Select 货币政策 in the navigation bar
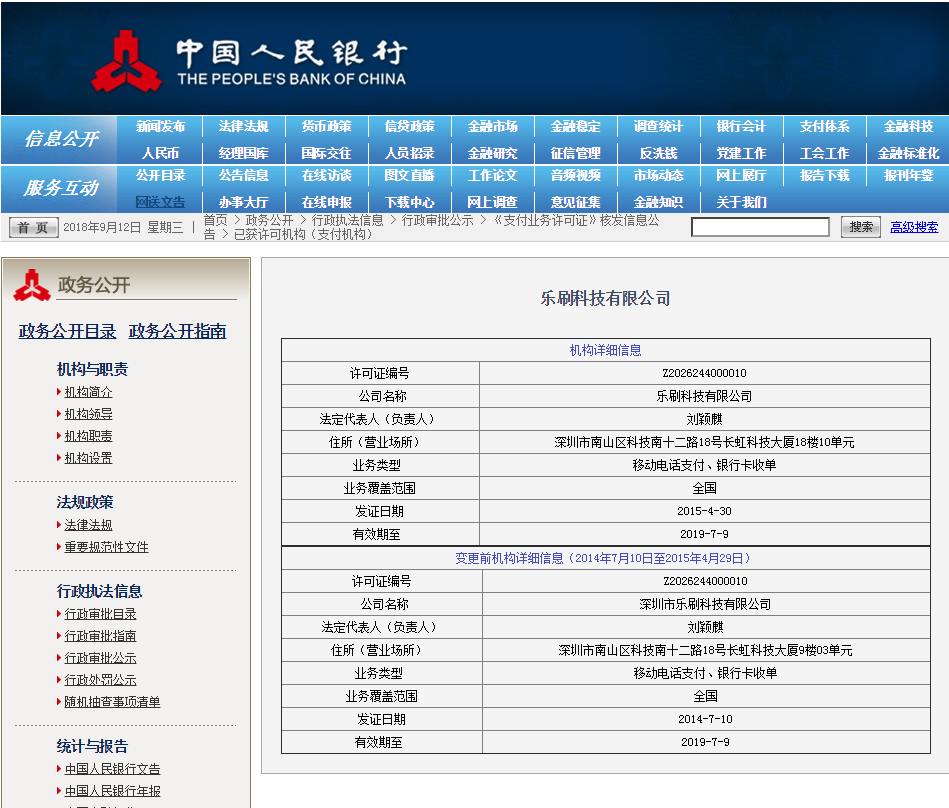Screen dimensions: 949x808 click(326, 126)
